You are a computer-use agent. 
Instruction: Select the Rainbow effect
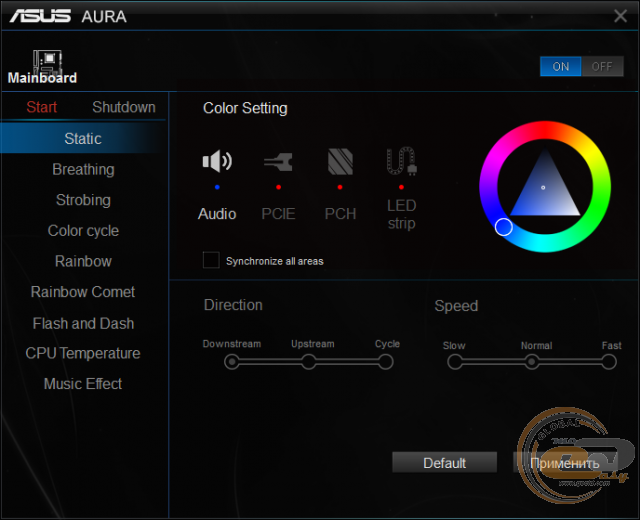pos(83,261)
